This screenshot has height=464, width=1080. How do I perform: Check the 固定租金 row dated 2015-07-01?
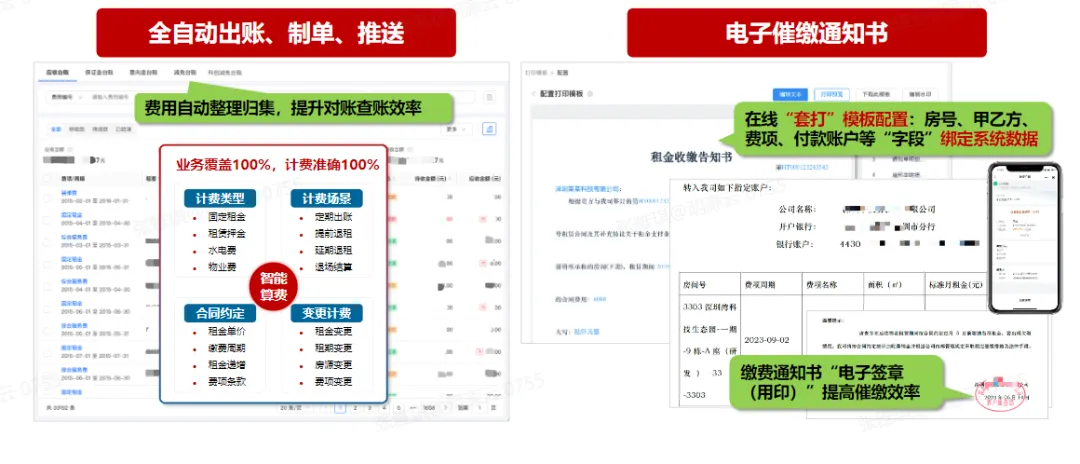pos(48,351)
